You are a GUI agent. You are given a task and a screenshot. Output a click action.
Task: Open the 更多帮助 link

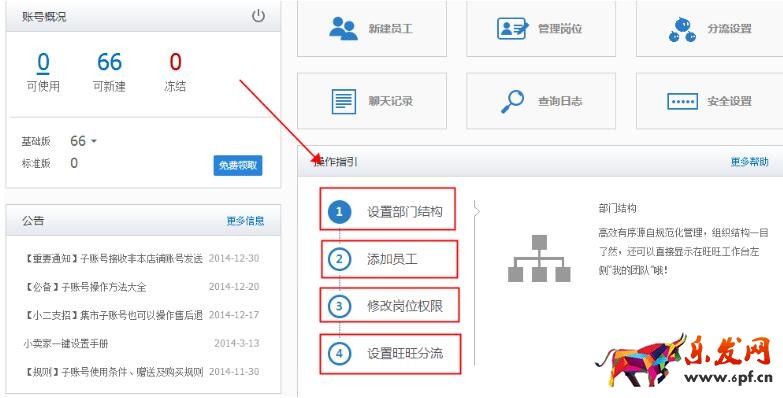pos(749,162)
